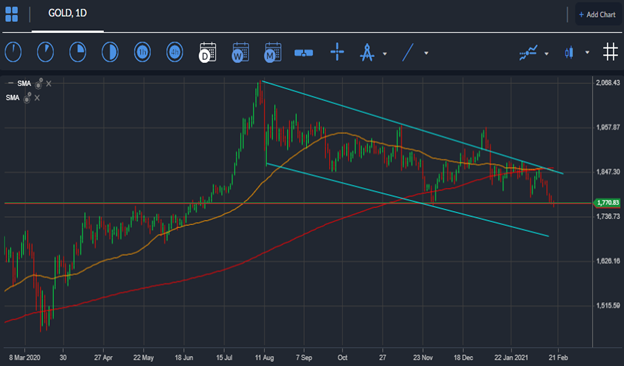Click the 8 Mar 2020 date label
Image resolution: width=624 pixels, height=366 pixels.
tap(25, 358)
